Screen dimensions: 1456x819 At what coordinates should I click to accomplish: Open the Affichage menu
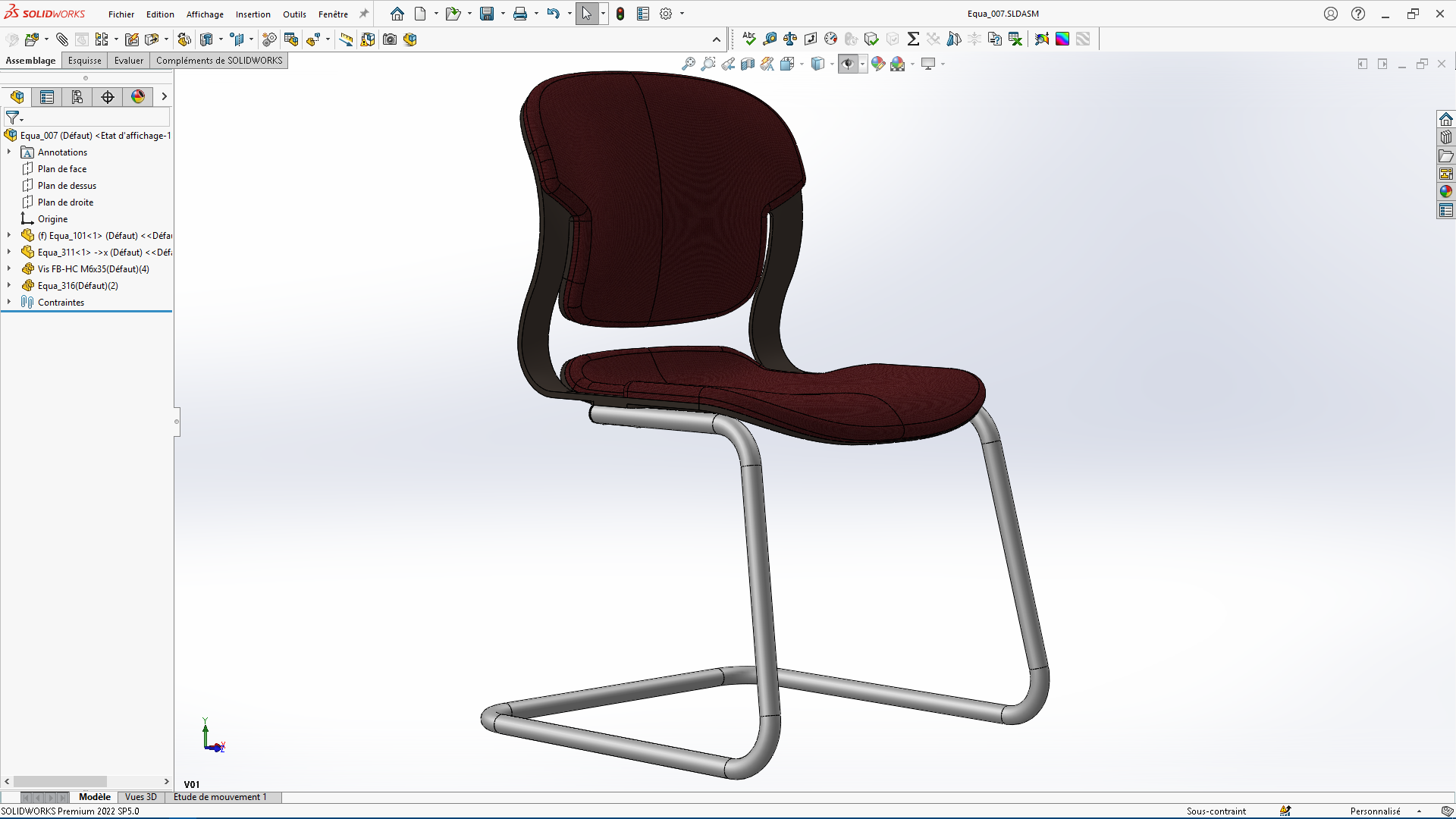tap(205, 14)
